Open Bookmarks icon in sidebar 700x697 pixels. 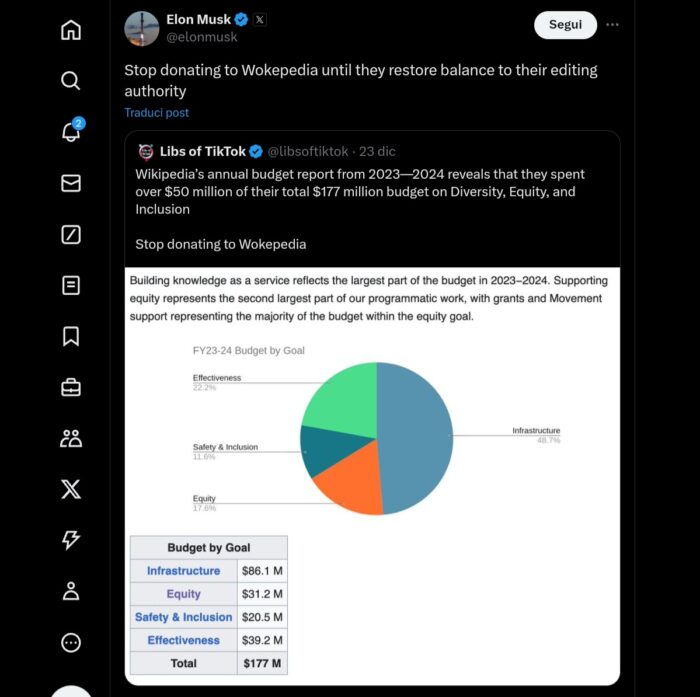(x=71, y=337)
